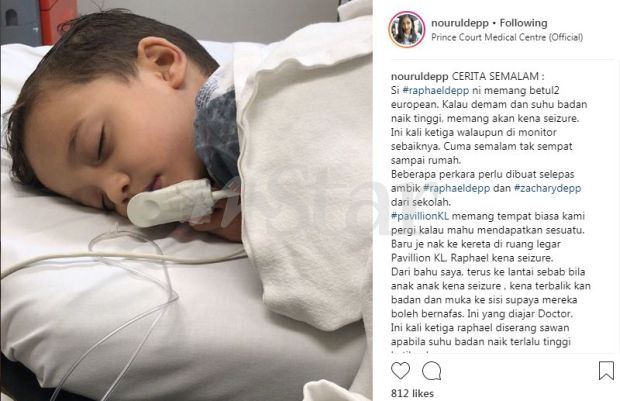Screen dimensions: 620x401
Task: Open #pavillionKL hashtag link
Action: point(420,216)
